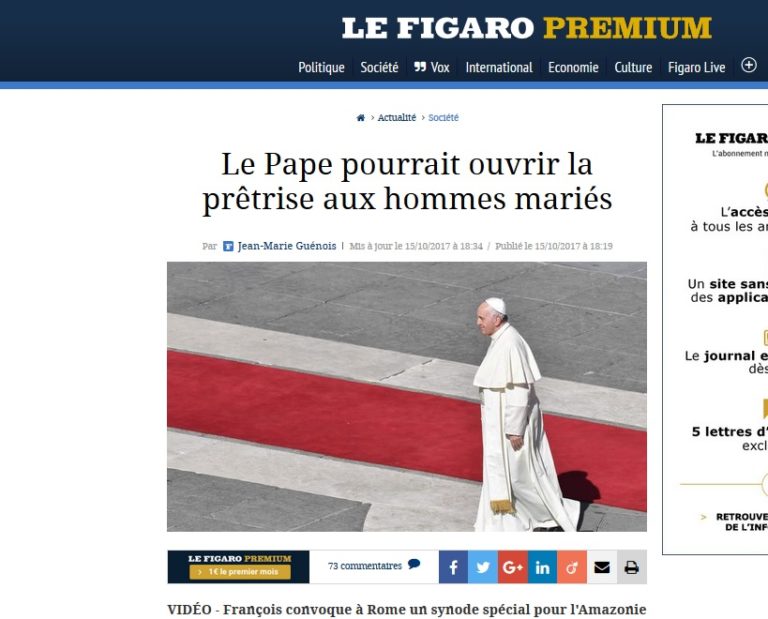Image resolution: width=768 pixels, height=619 pixels.
Task: Open Jean-Marie Guénois author page
Action: (287, 246)
